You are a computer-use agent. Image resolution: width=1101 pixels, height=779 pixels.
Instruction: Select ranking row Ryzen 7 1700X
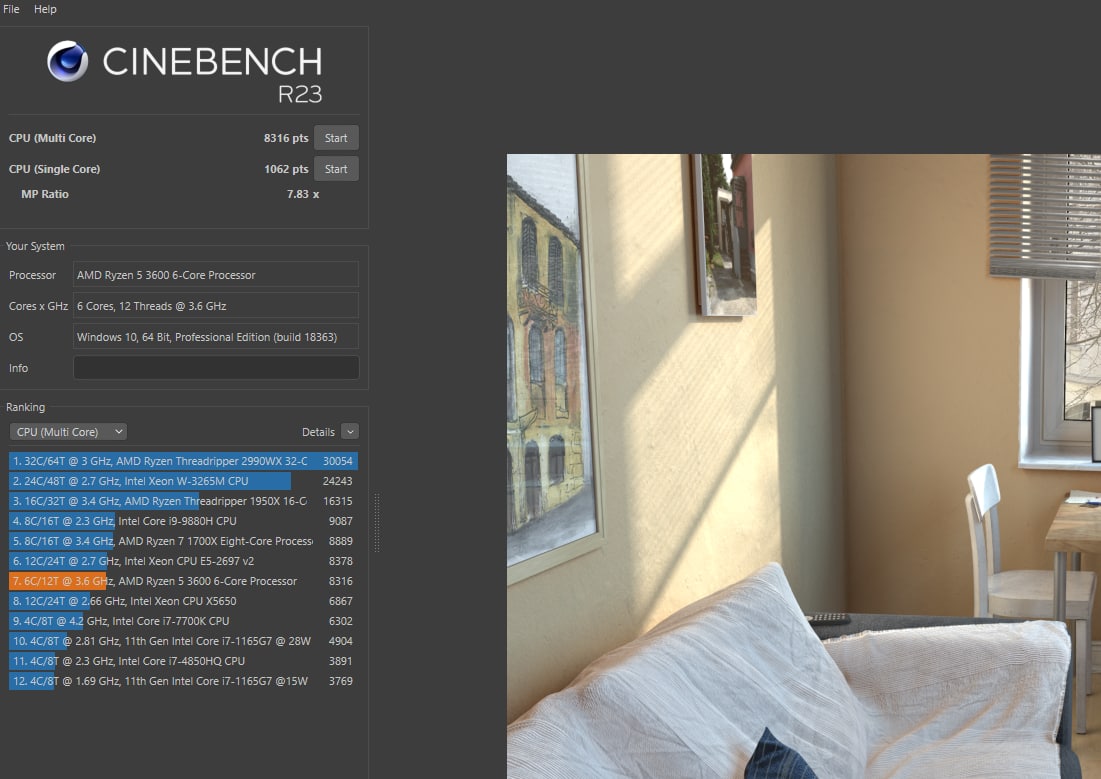click(183, 541)
